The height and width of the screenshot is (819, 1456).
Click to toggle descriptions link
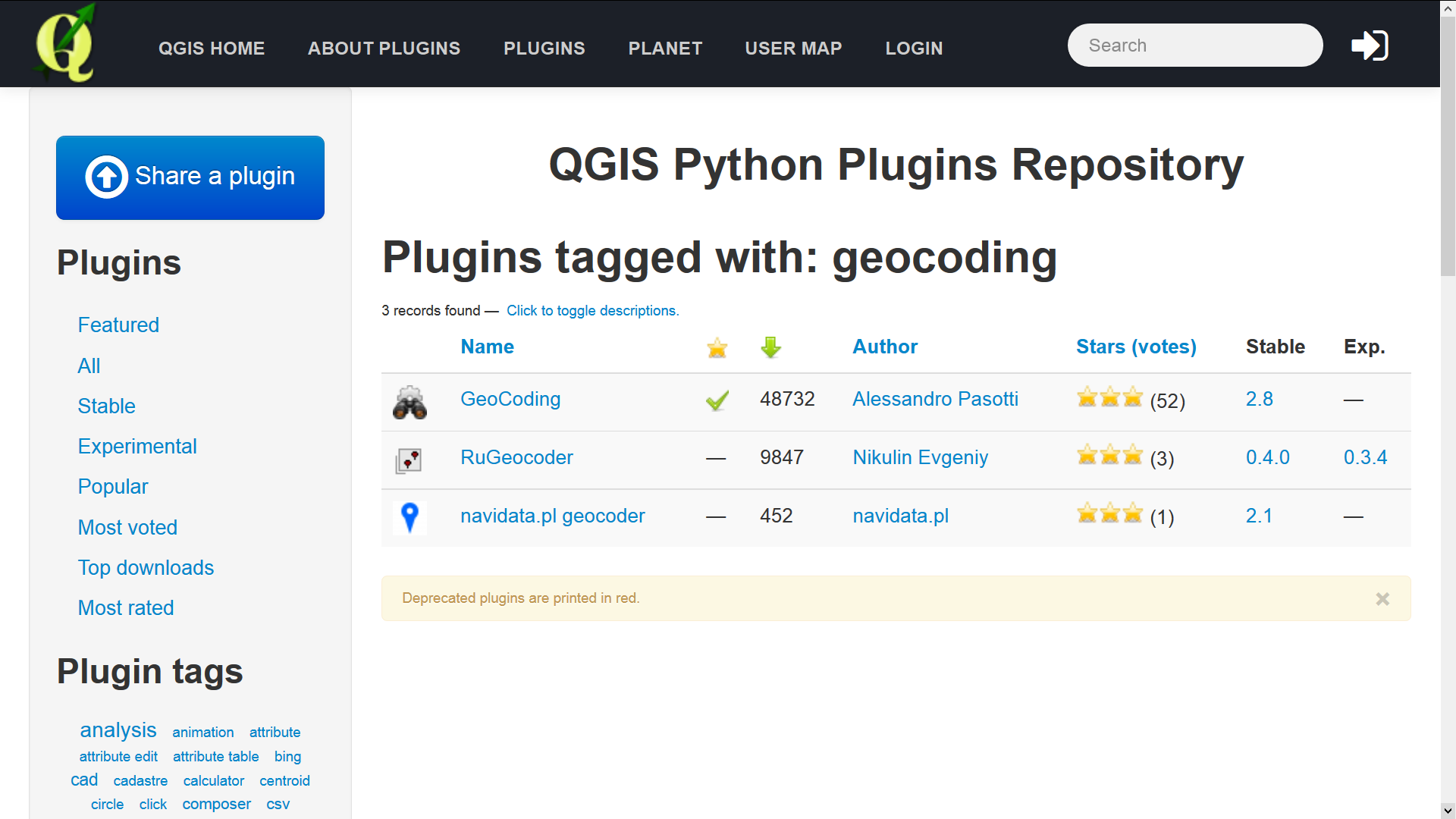coord(592,311)
